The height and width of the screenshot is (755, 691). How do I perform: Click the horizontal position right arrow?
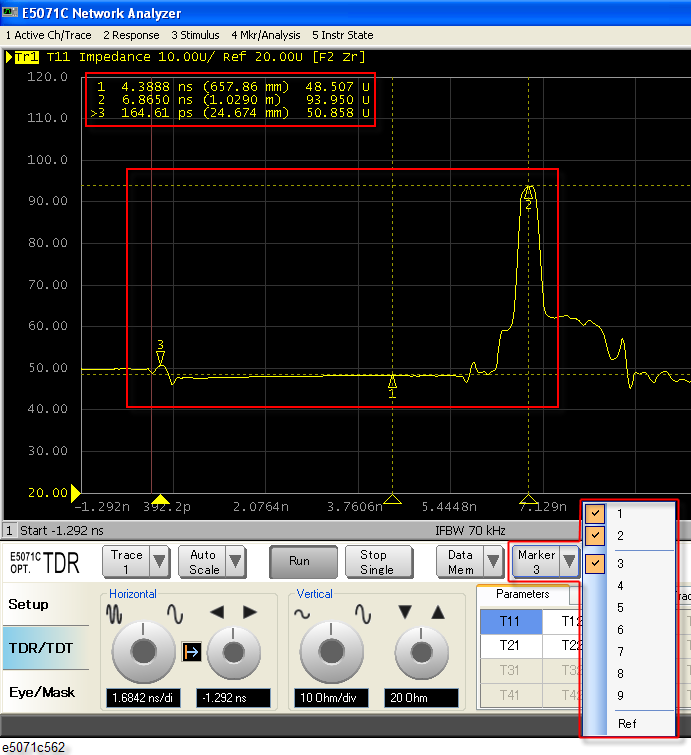250,612
